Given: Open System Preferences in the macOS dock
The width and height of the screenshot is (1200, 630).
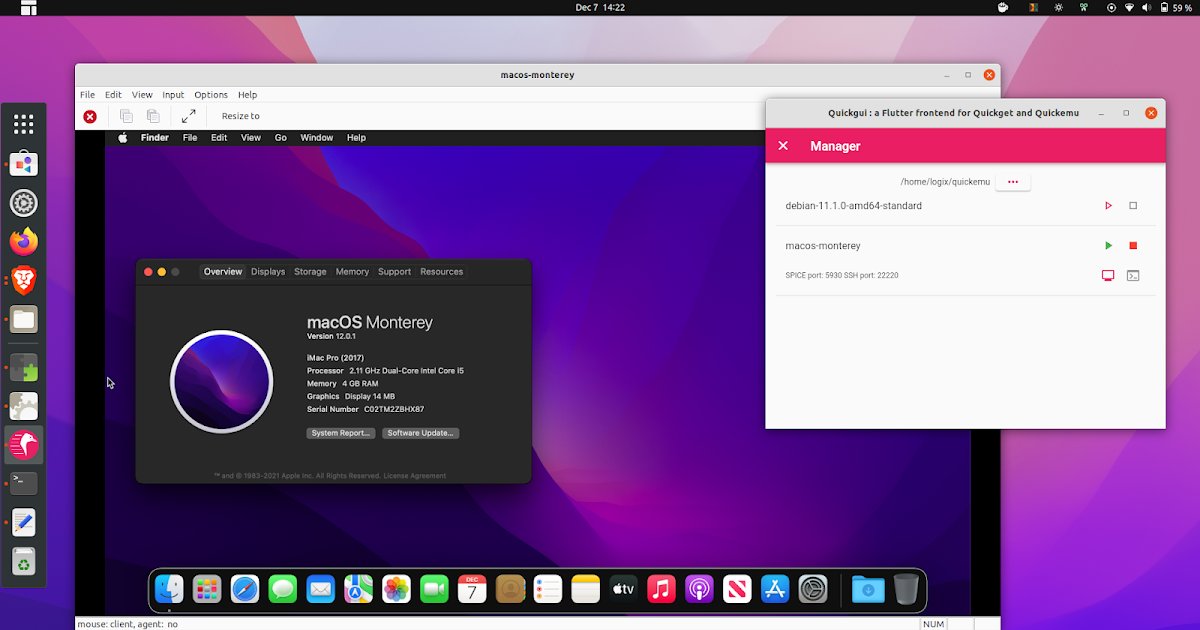Looking at the screenshot, I should click(813, 589).
